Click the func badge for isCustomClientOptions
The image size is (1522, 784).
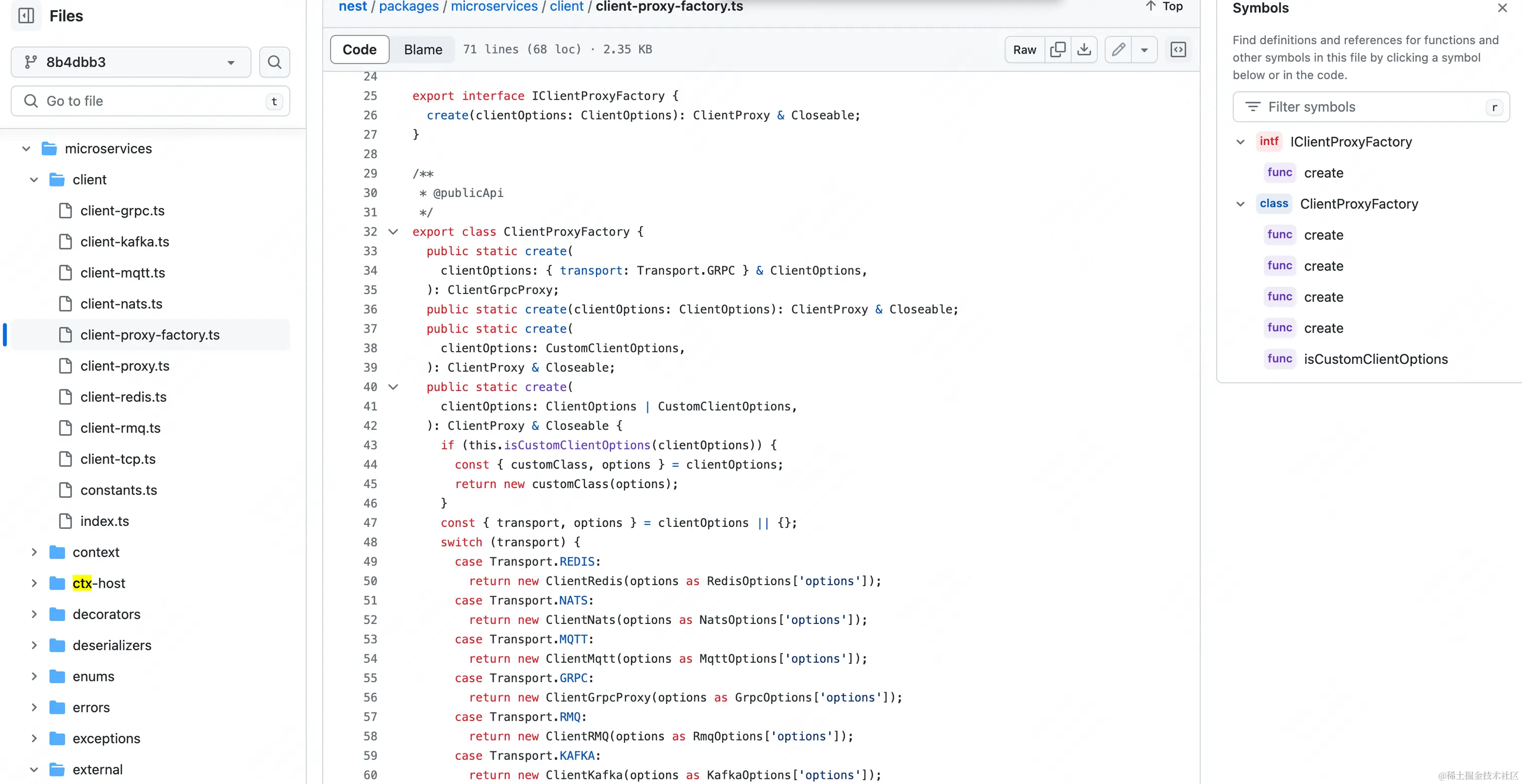point(1279,359)
